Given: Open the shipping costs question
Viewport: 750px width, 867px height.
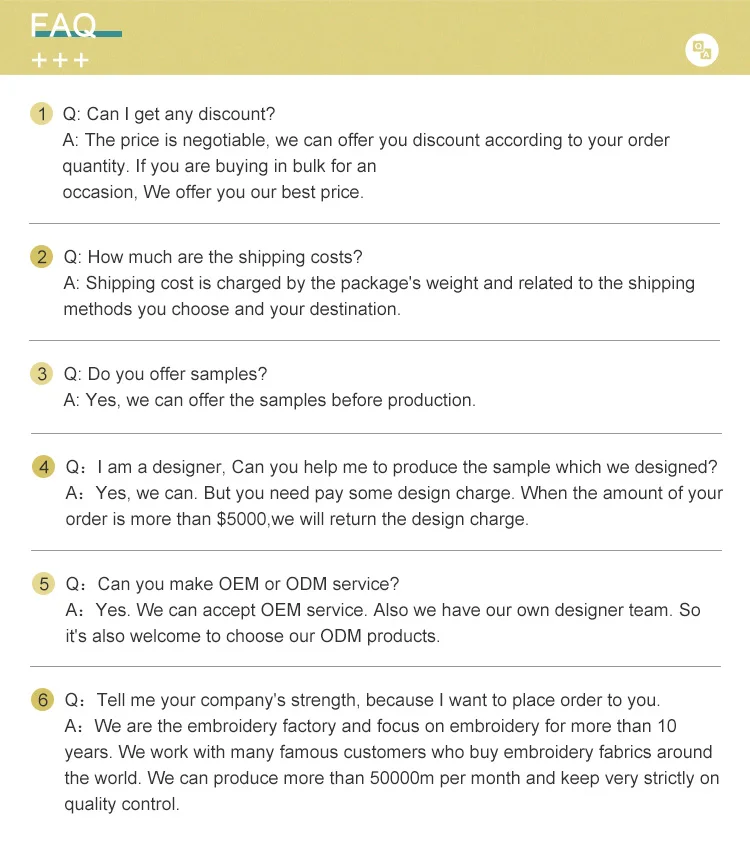Looking at the screenshot, I should 213,257.
